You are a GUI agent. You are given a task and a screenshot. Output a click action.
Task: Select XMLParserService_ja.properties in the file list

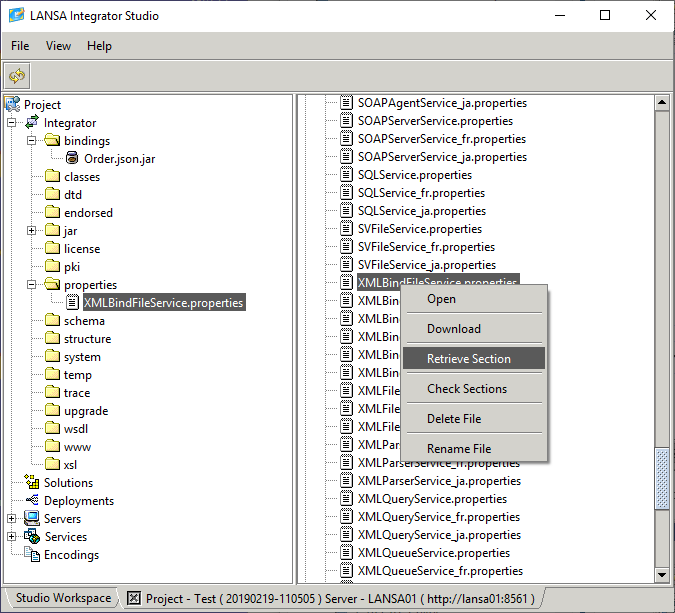tap(439, 481)
